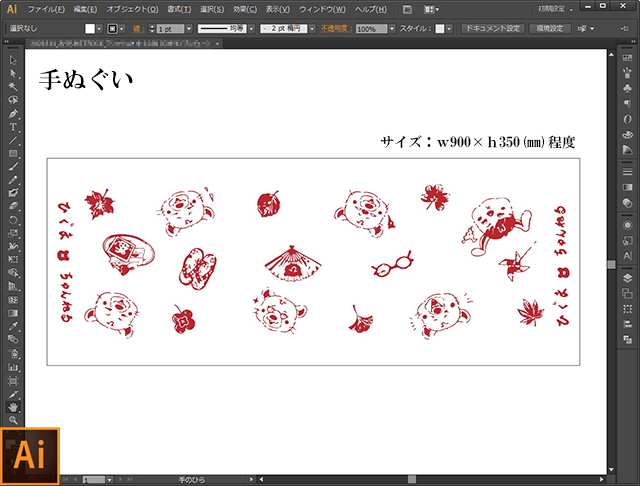The image size is (640, 486).
Task: Expand the 2 pt brush definition dropdown
Action: click(x=312, y=29)
